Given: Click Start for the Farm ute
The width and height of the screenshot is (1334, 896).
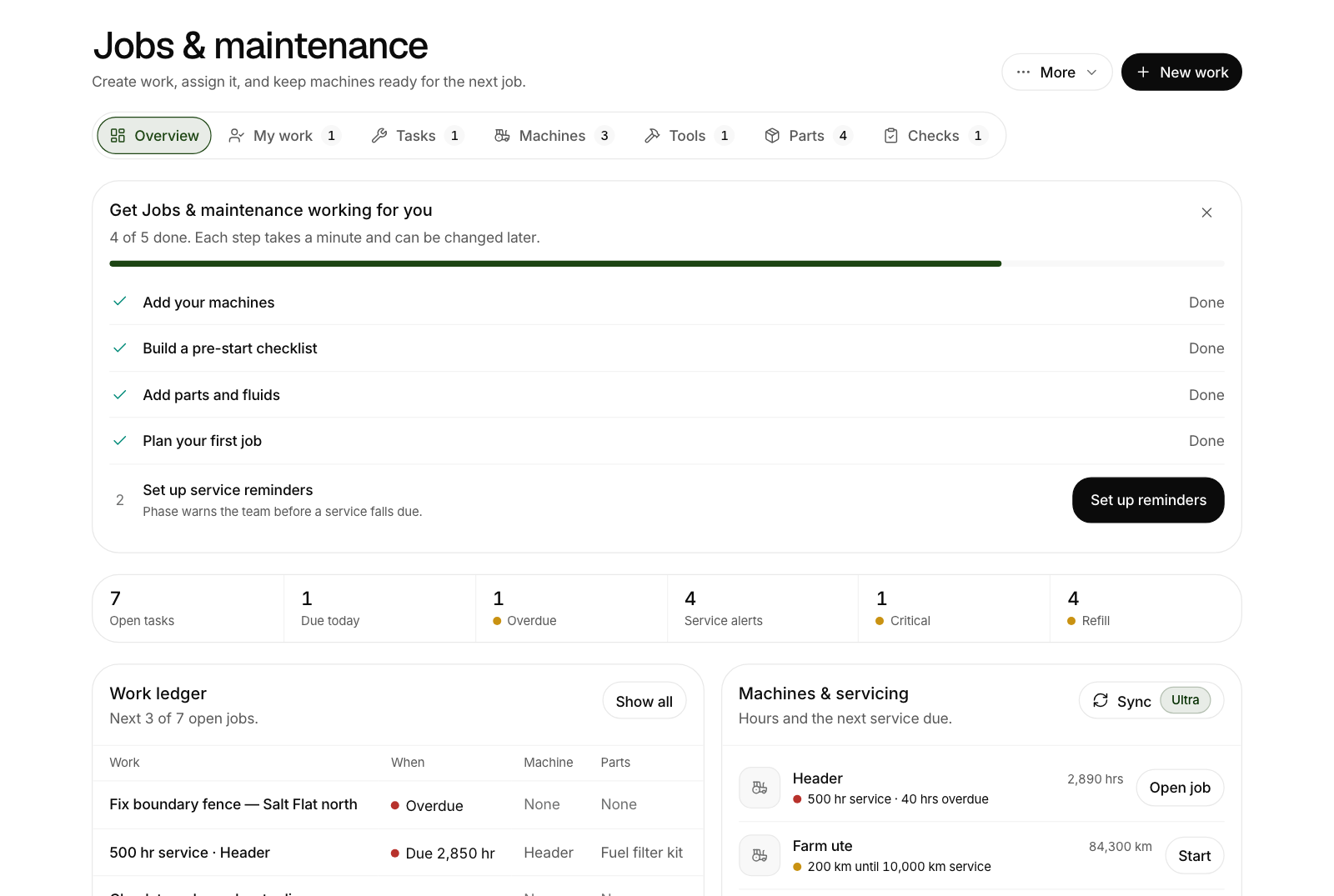Looking at the screenshot, I should (1194, 856).
